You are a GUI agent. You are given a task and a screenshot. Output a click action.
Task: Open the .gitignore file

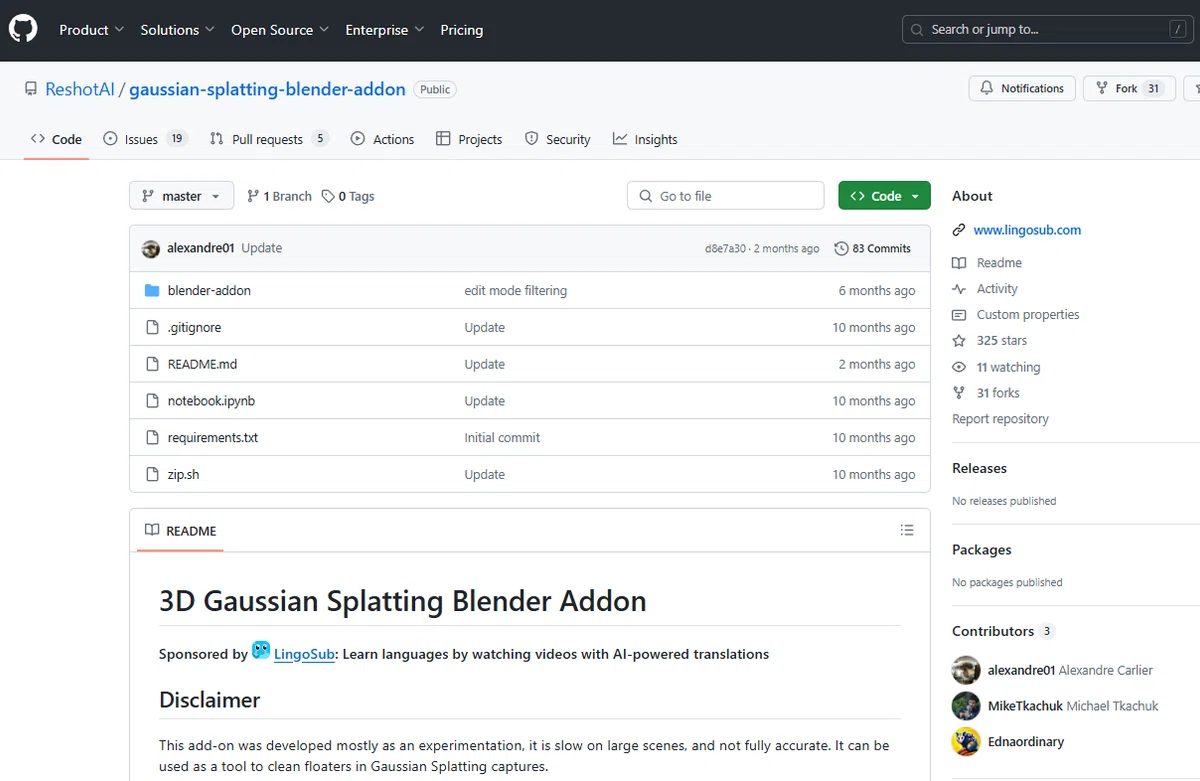point(194,327)
